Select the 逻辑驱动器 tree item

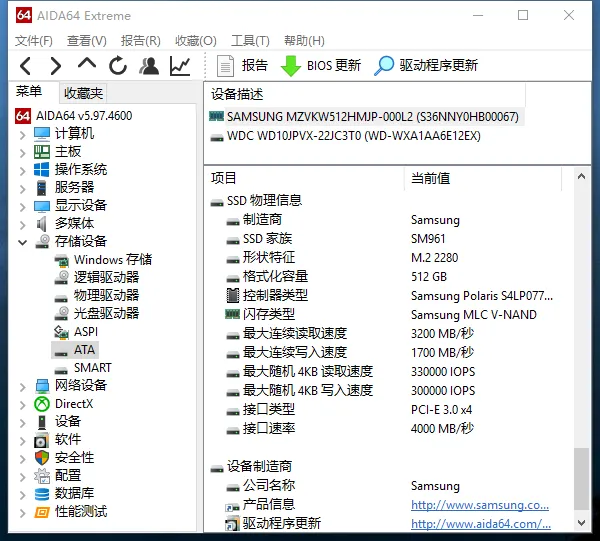click(x=96, y=277)
